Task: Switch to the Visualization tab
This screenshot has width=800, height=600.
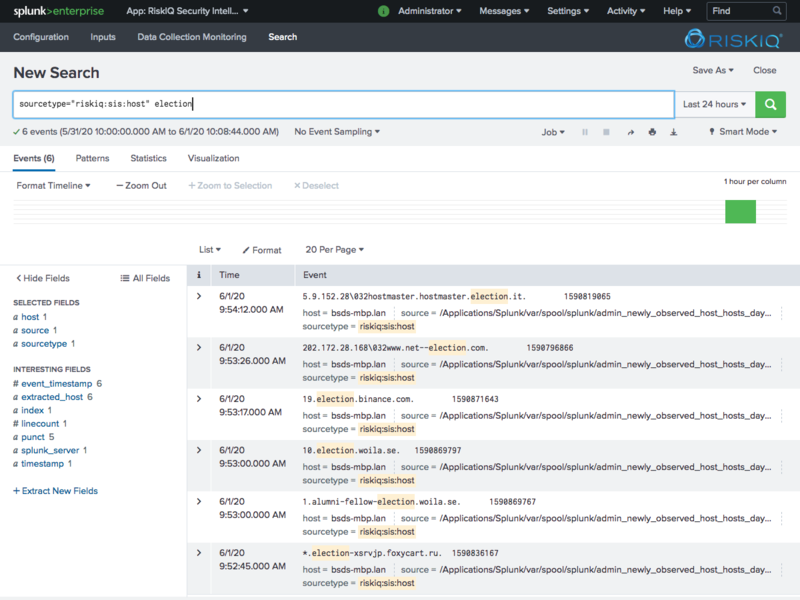Action: [213, 158]
